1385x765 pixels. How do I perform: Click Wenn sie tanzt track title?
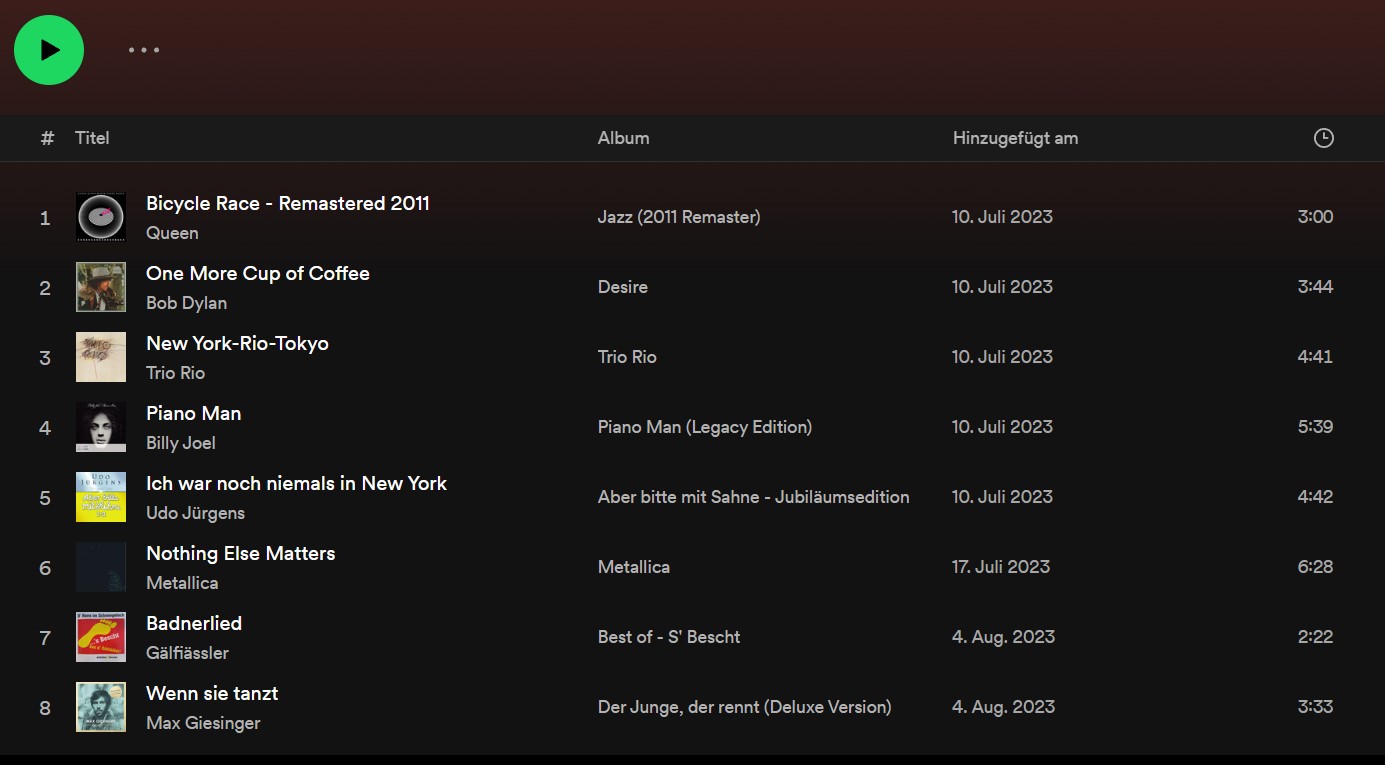tap(212, 692)
